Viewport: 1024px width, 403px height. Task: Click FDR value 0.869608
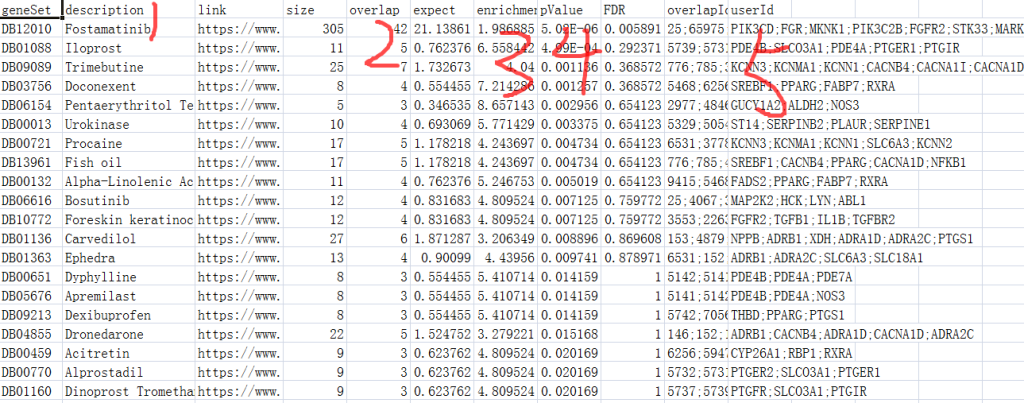[x=632, y=239]
